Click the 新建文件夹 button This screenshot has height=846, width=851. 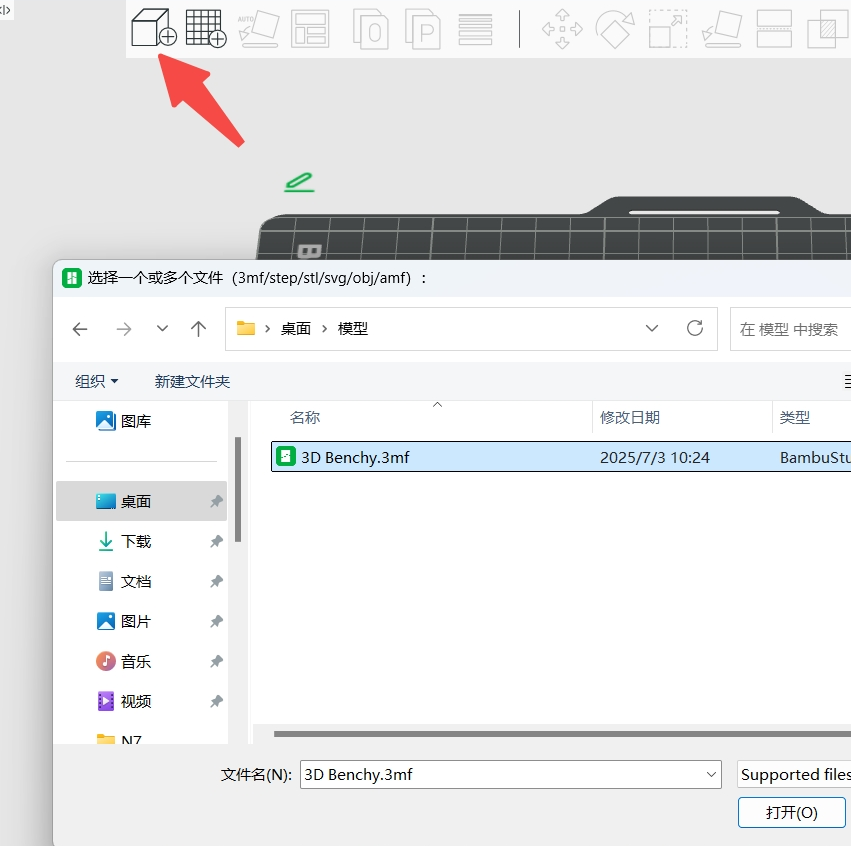tap(192, 381)
